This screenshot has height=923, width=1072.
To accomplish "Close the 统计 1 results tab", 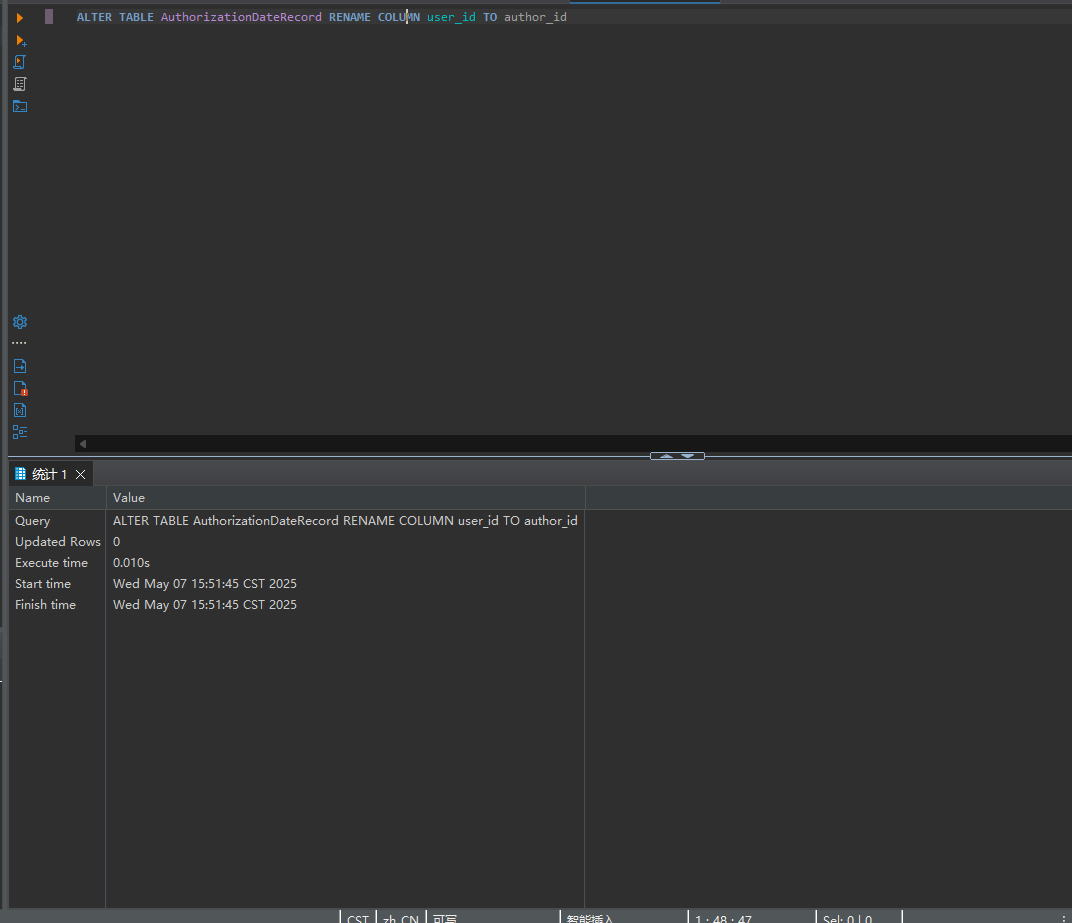I will point(81,474).
